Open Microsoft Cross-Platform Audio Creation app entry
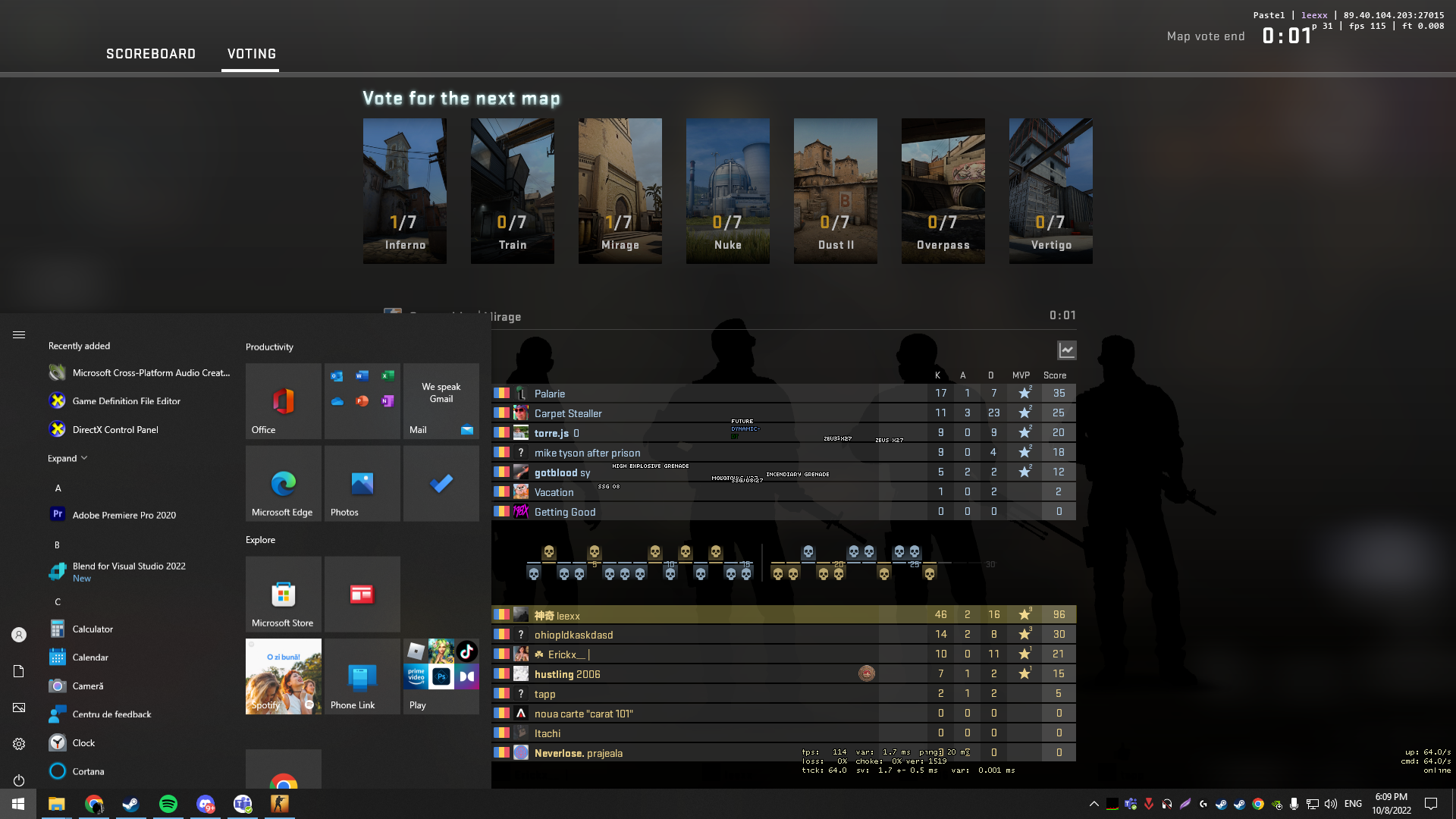 140,372
